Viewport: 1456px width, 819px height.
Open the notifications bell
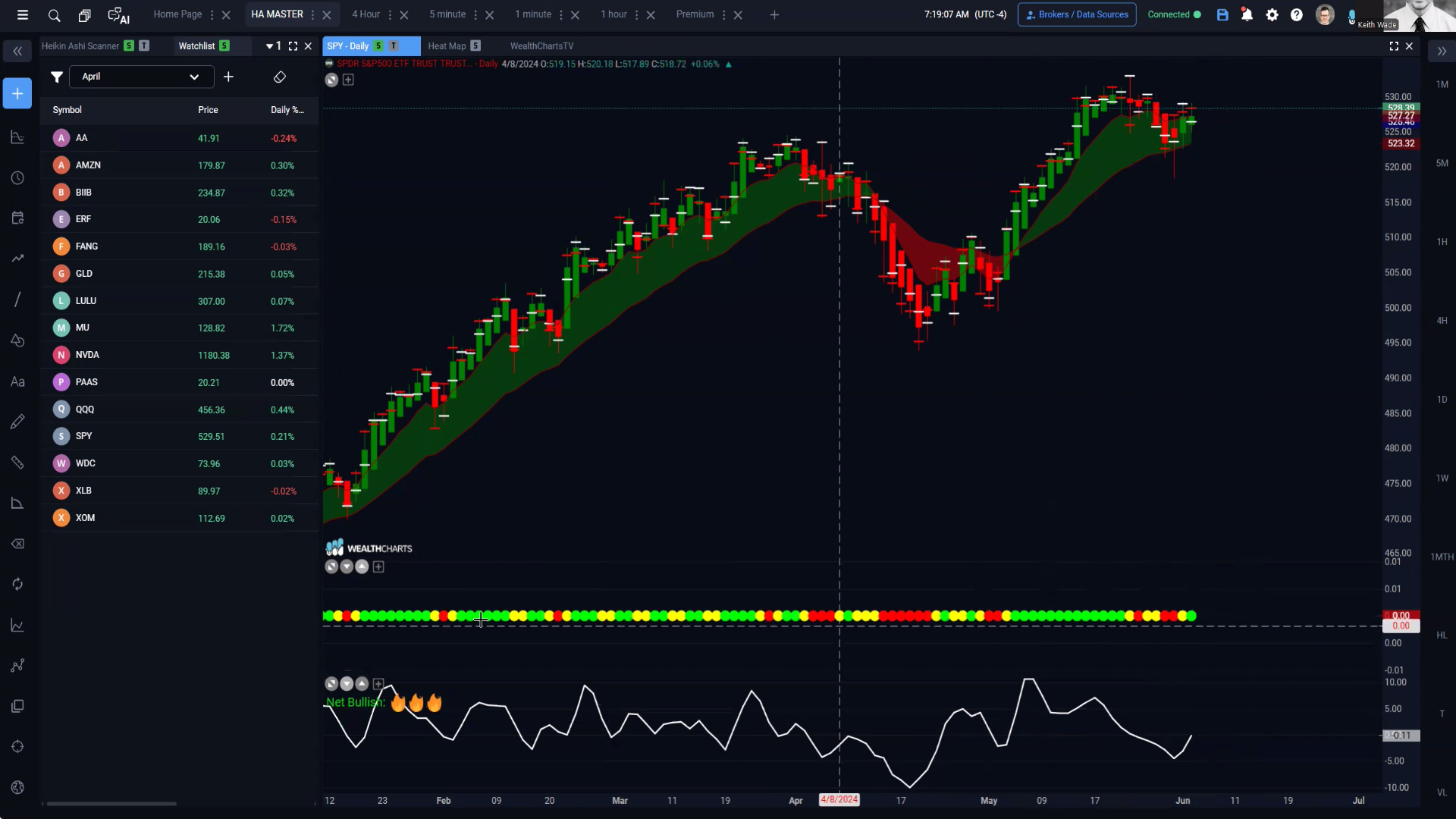(1247, 15)
